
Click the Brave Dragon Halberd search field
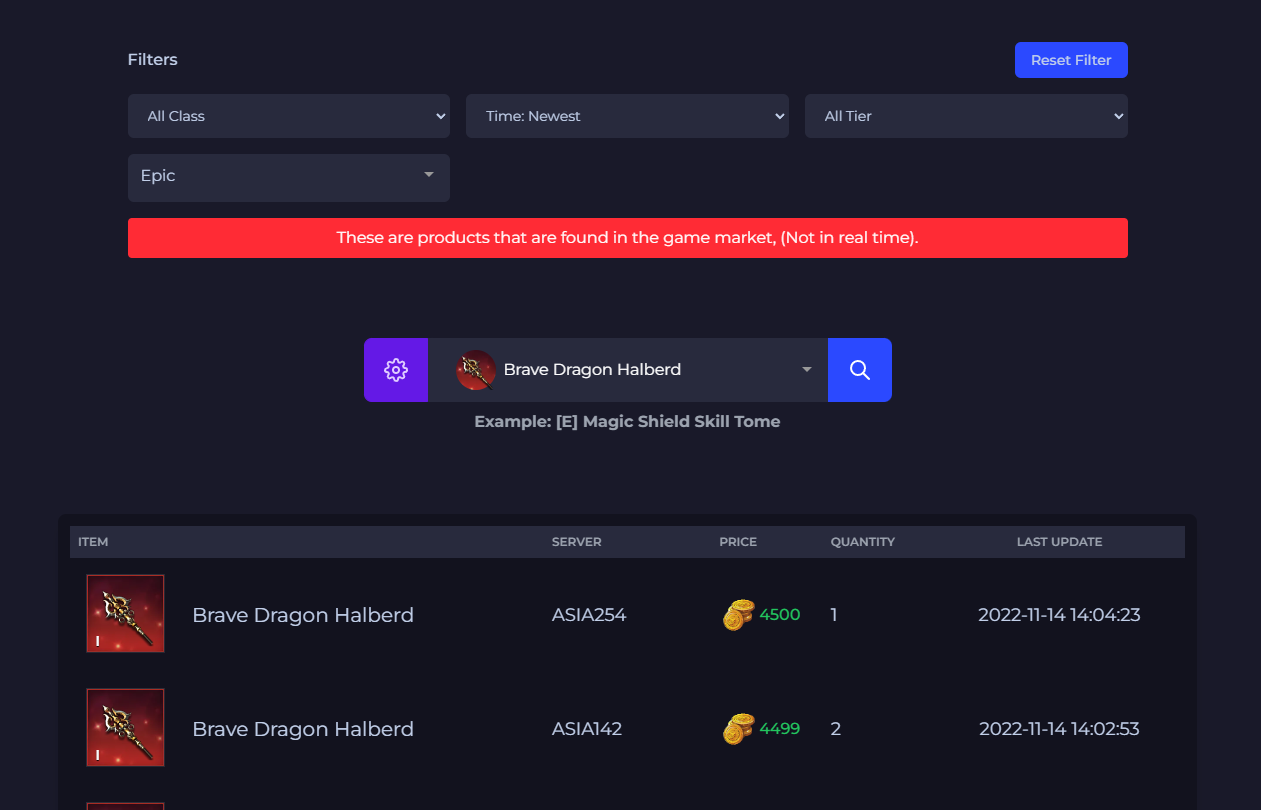pos(628,370)
